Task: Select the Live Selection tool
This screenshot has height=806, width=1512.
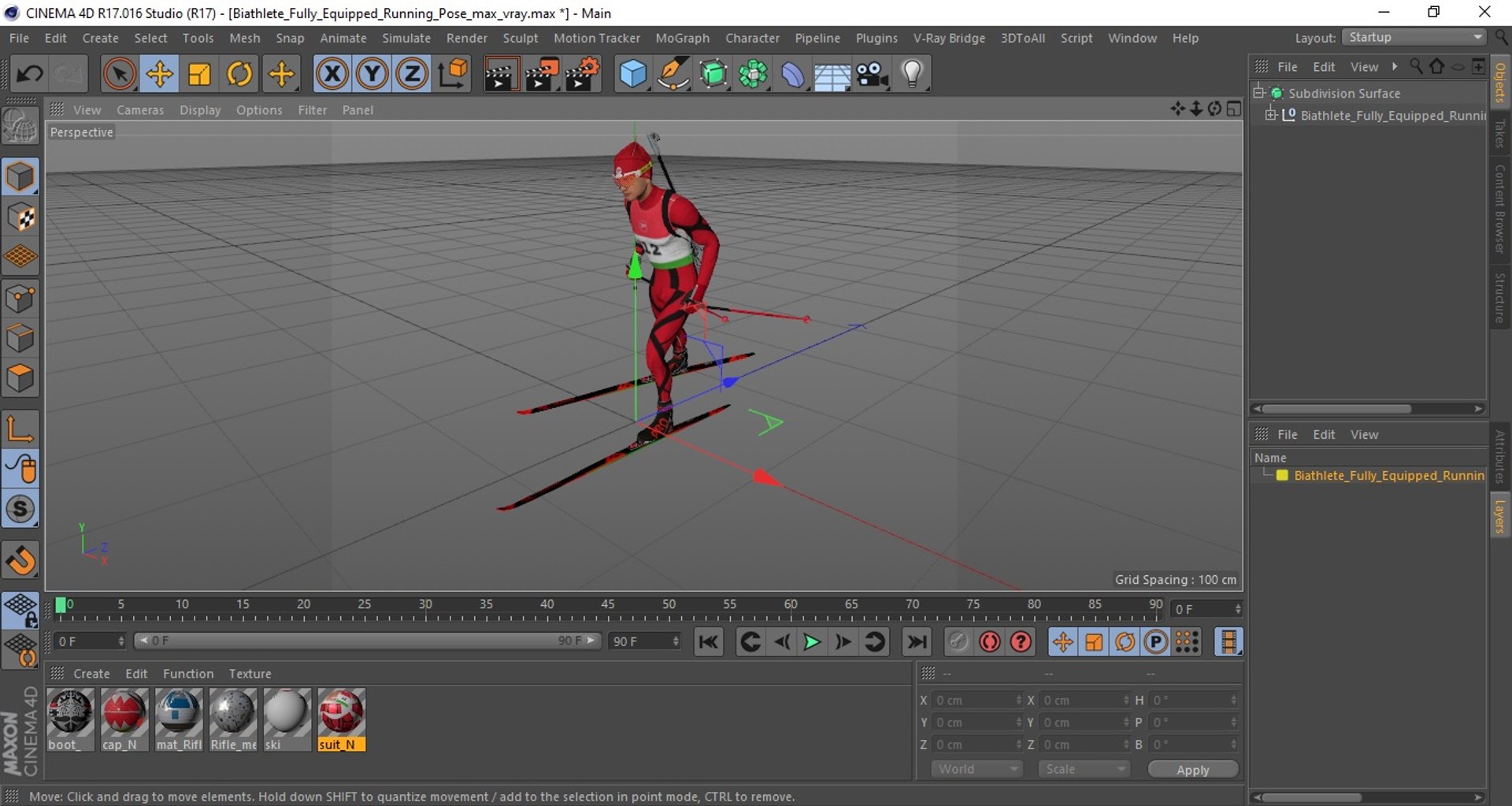Action: (x=119, y=74)
